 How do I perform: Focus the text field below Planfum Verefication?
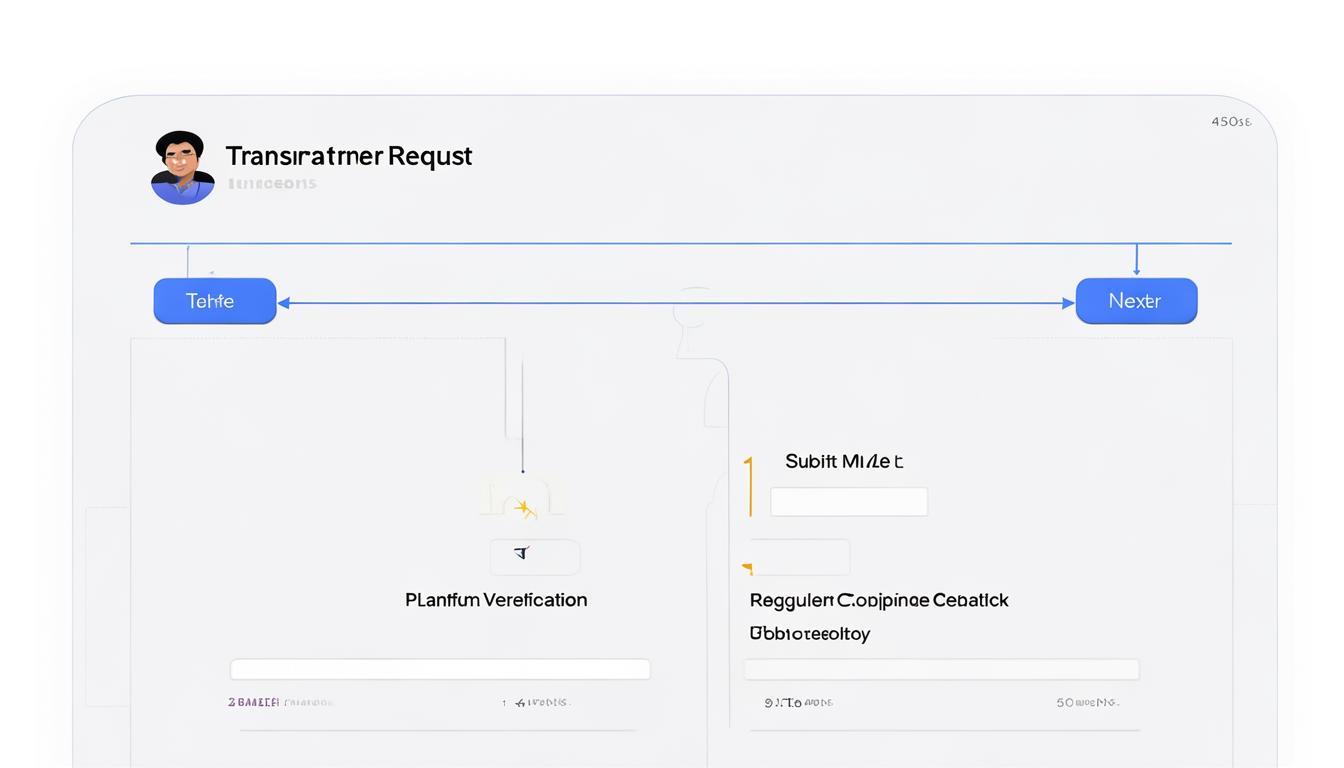[x=440, y=669]
